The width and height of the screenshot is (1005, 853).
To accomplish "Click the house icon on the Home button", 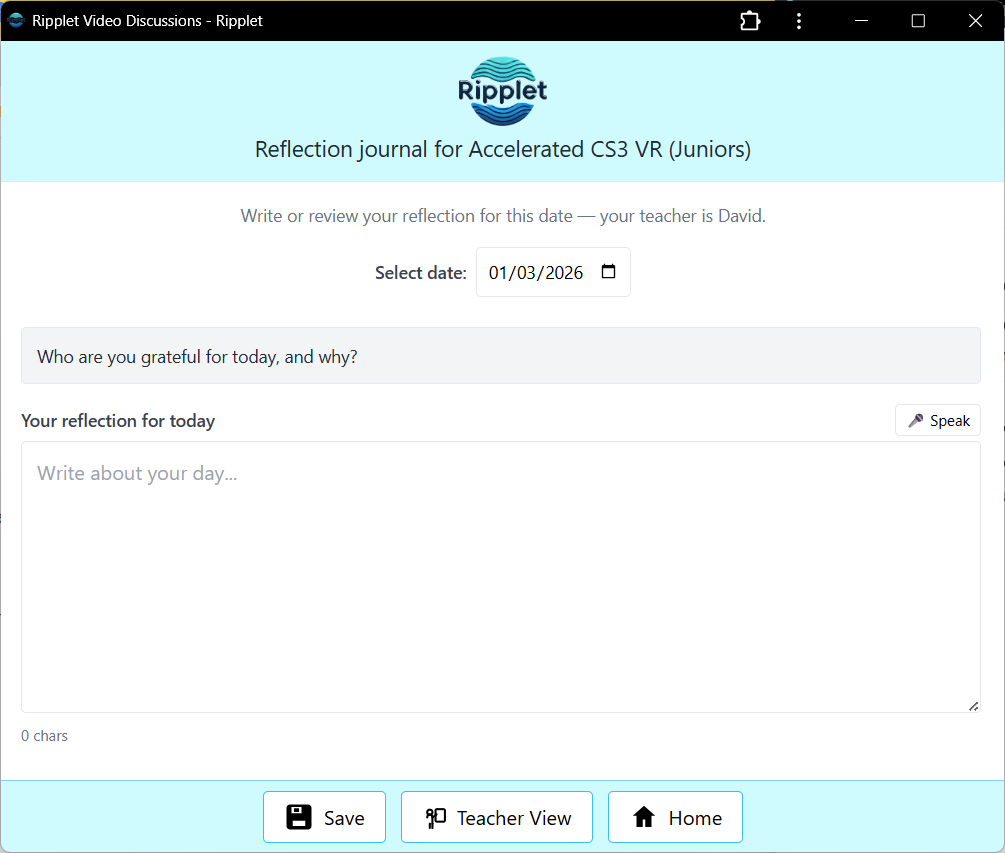I will coord(645,817).
